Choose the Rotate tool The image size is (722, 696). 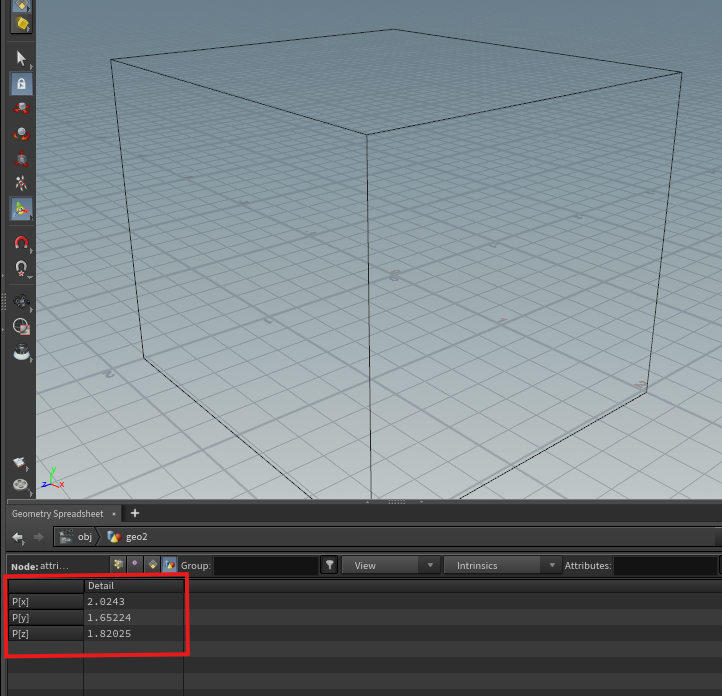pyautogui.click(x=21, y=133)
